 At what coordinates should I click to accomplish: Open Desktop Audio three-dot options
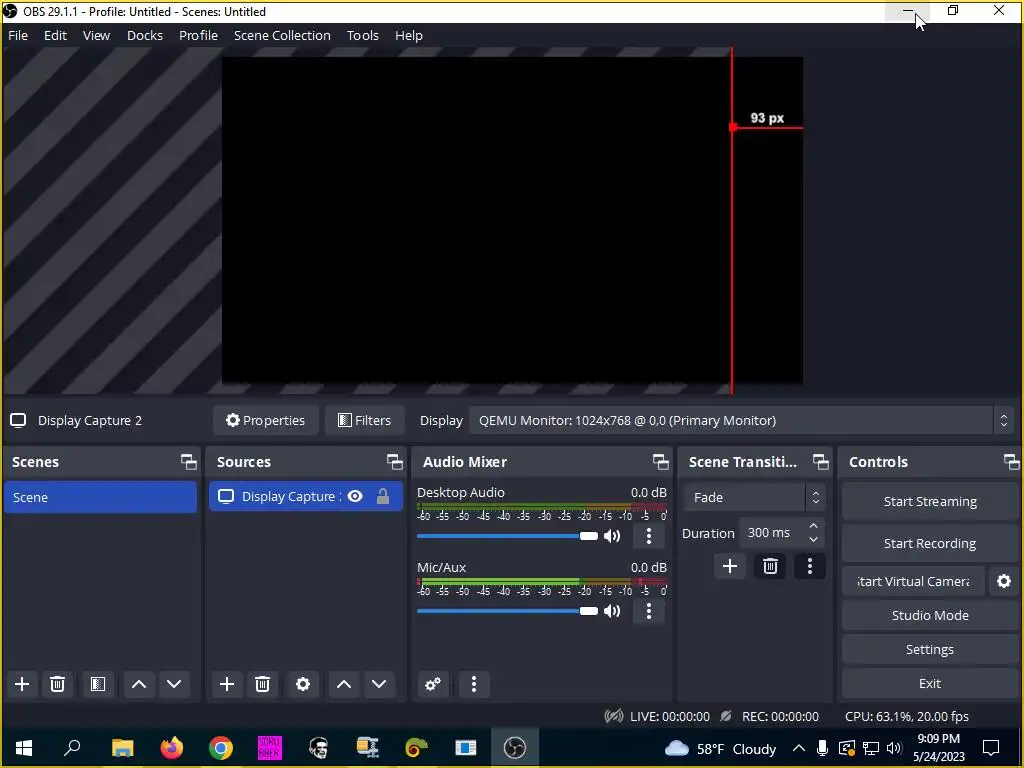[648, 536]
